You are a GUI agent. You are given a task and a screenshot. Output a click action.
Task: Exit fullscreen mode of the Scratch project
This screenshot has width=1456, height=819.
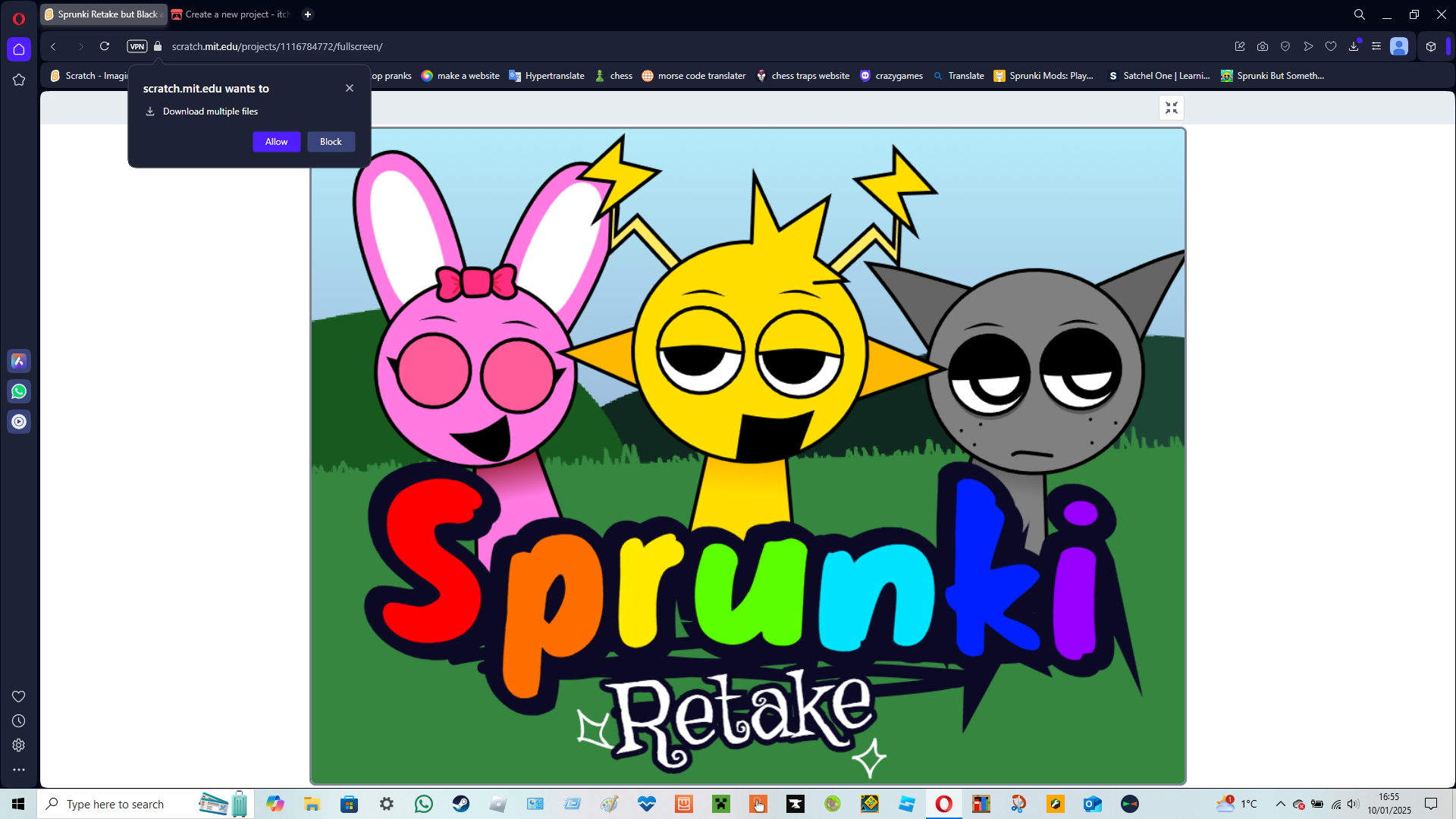(1172, 108)
